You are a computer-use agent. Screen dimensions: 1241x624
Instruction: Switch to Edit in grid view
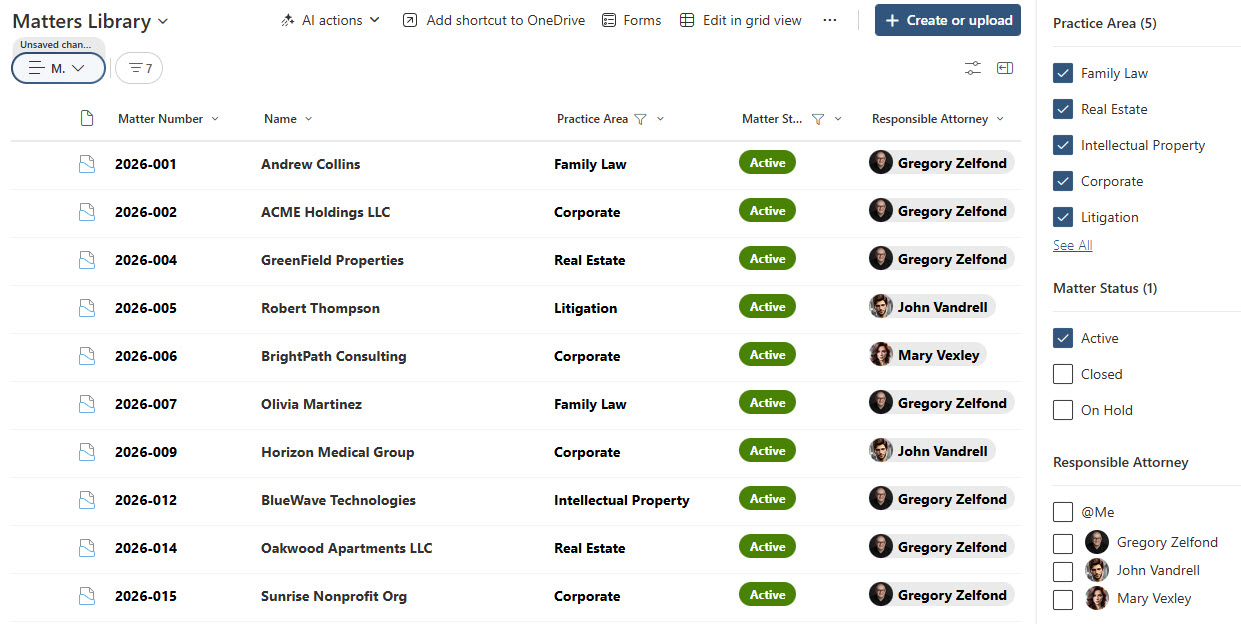click(x=740, y=19)
